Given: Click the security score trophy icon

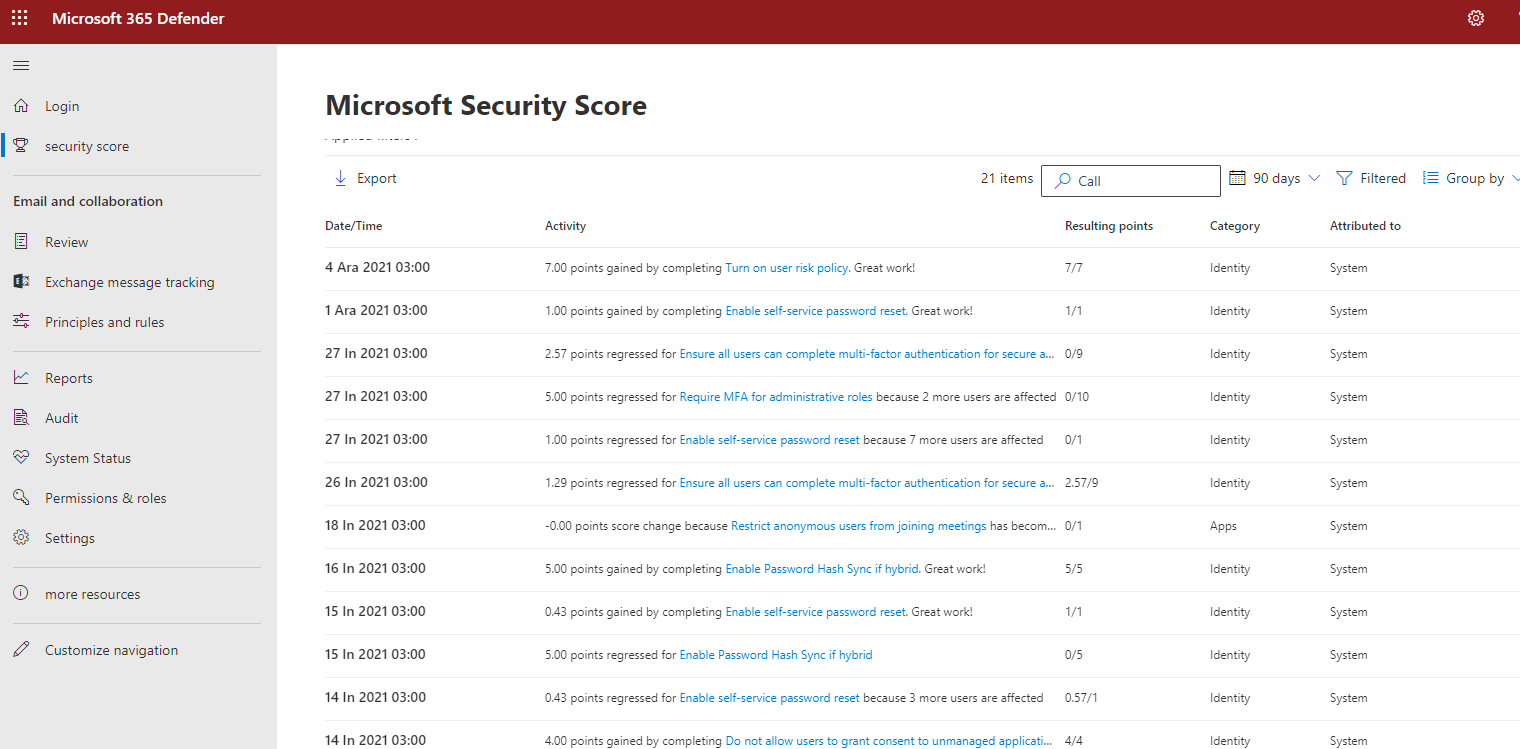Looking at the screenshot, I should (x=21, y=146).
